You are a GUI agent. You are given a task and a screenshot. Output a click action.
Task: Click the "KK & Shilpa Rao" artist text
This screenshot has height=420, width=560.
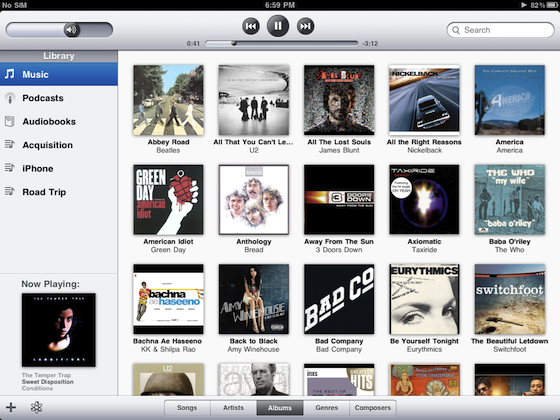click(168, 349)
